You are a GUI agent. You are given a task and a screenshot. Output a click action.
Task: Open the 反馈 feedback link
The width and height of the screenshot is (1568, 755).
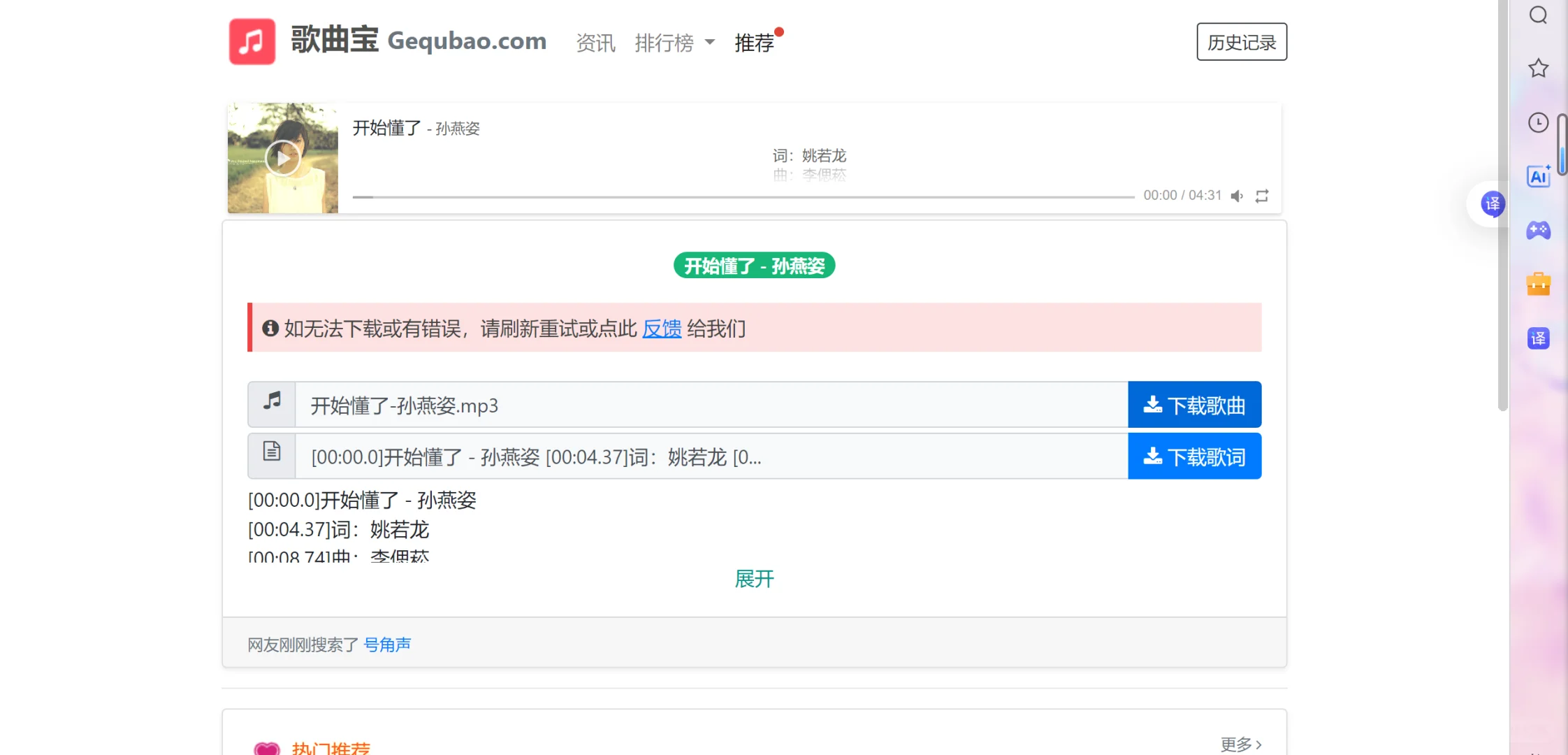coord(662,329)
